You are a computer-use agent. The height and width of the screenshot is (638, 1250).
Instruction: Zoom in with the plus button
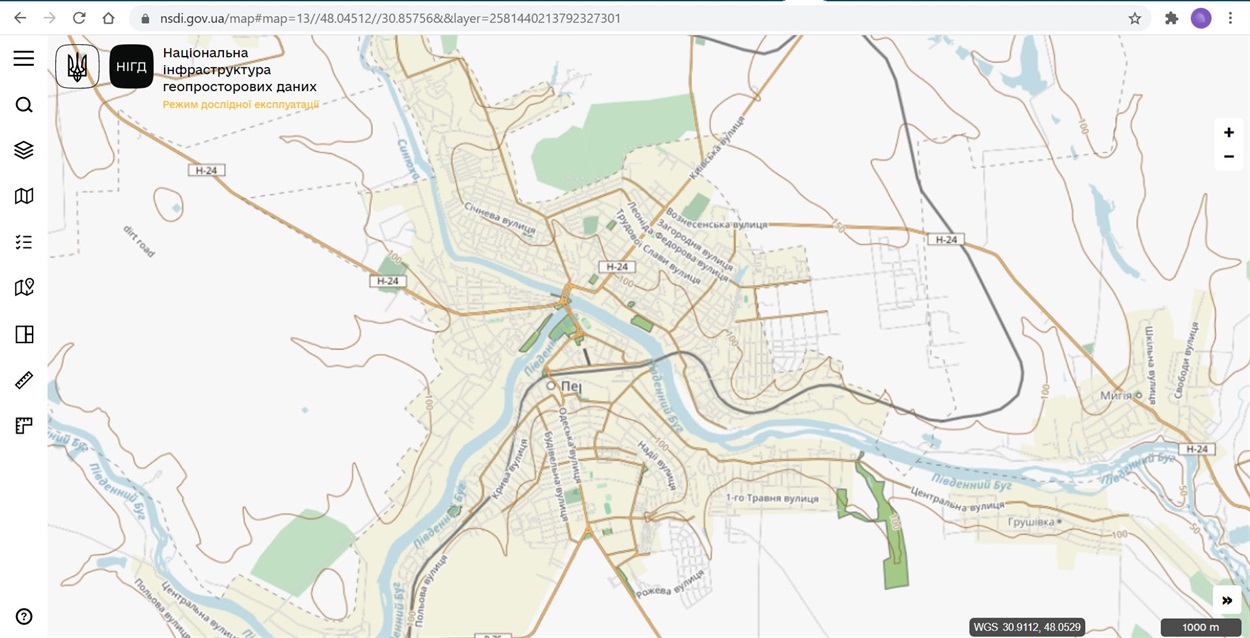(x=1229, y=132)
